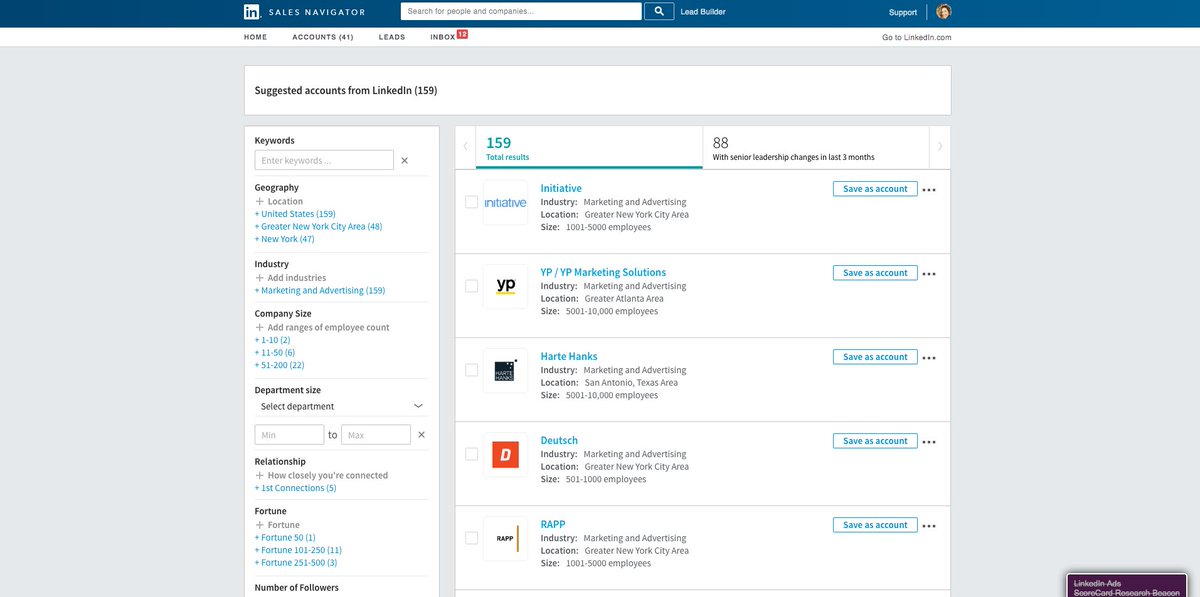Add industries filter plus icon

260,278
